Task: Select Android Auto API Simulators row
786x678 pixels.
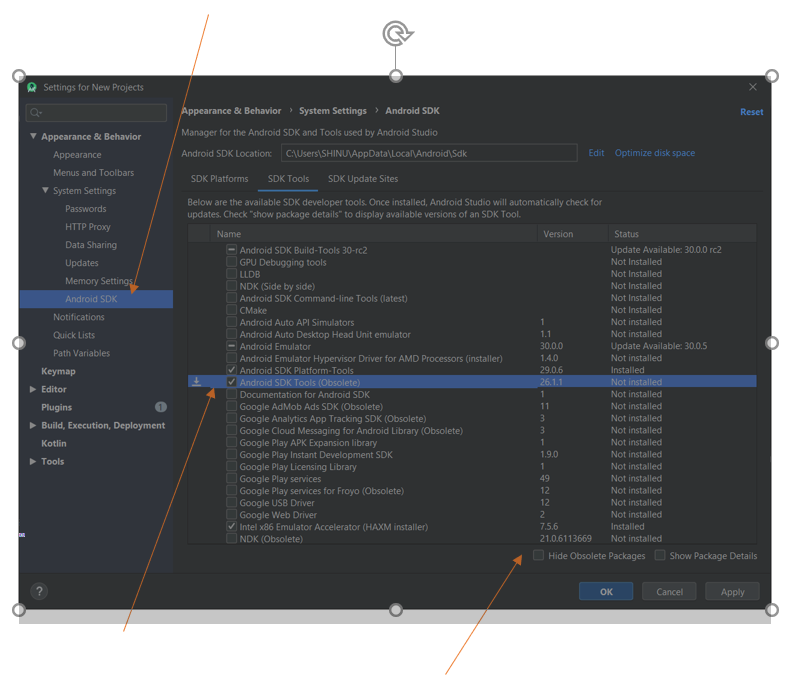Action: coord(472,322)
